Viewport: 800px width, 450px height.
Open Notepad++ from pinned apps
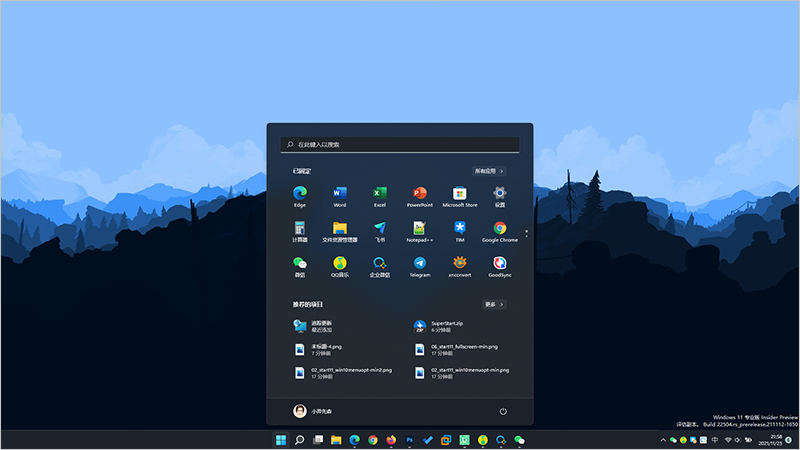click(419, 230)
